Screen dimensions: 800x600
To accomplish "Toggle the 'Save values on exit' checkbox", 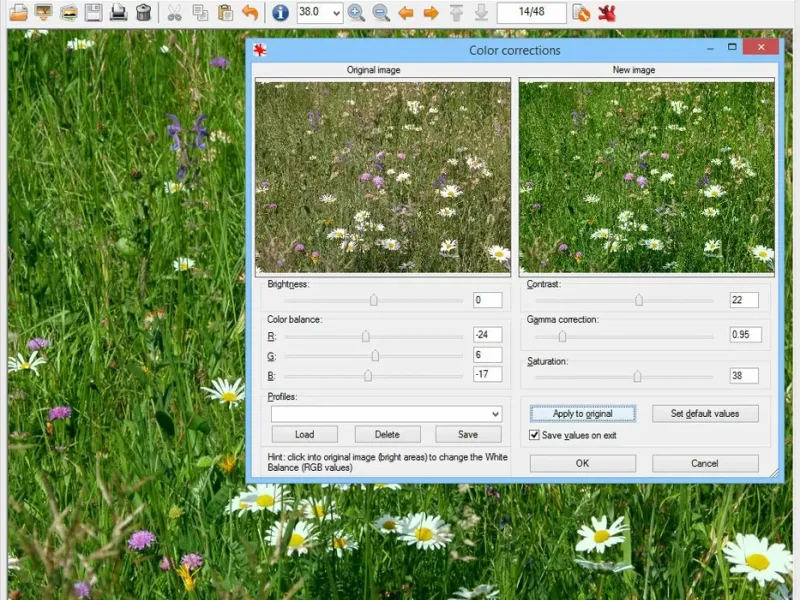I will (534, 436).
